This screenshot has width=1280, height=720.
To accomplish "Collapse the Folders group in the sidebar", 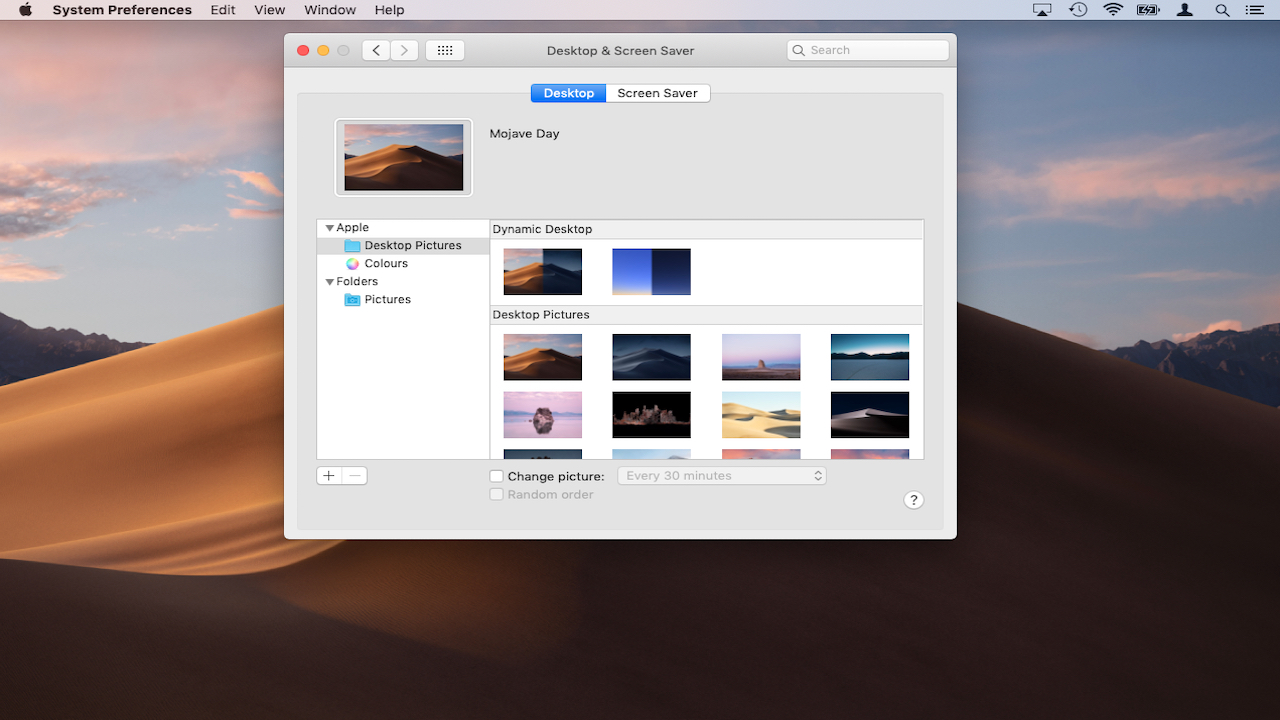I will (x=330, y=282).
